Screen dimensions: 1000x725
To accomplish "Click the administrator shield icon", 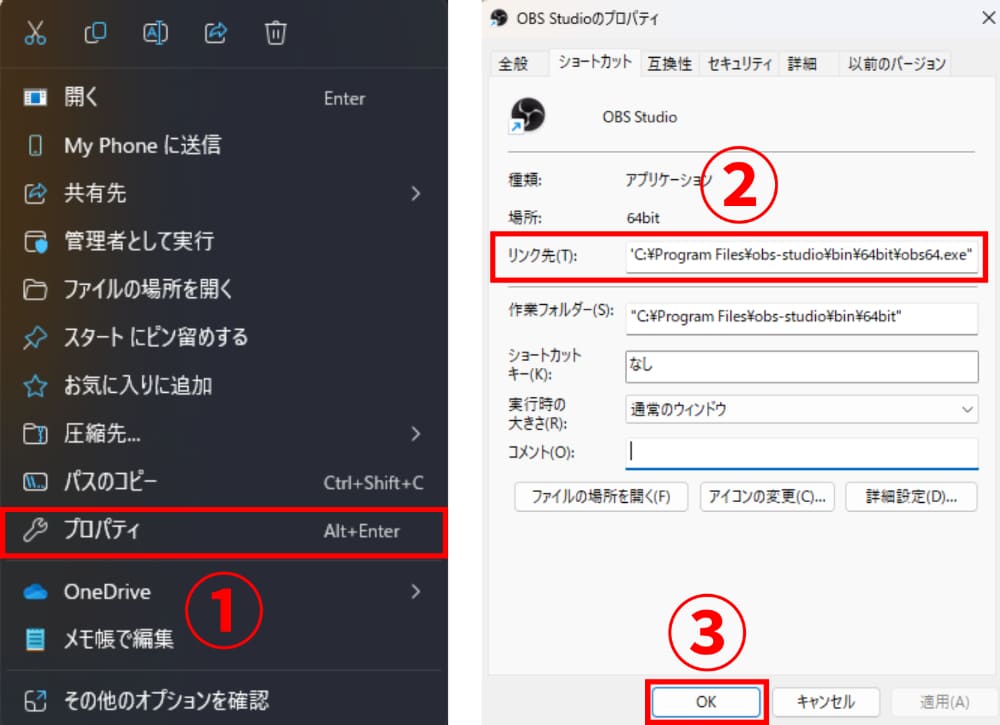I will pos(36,242).
